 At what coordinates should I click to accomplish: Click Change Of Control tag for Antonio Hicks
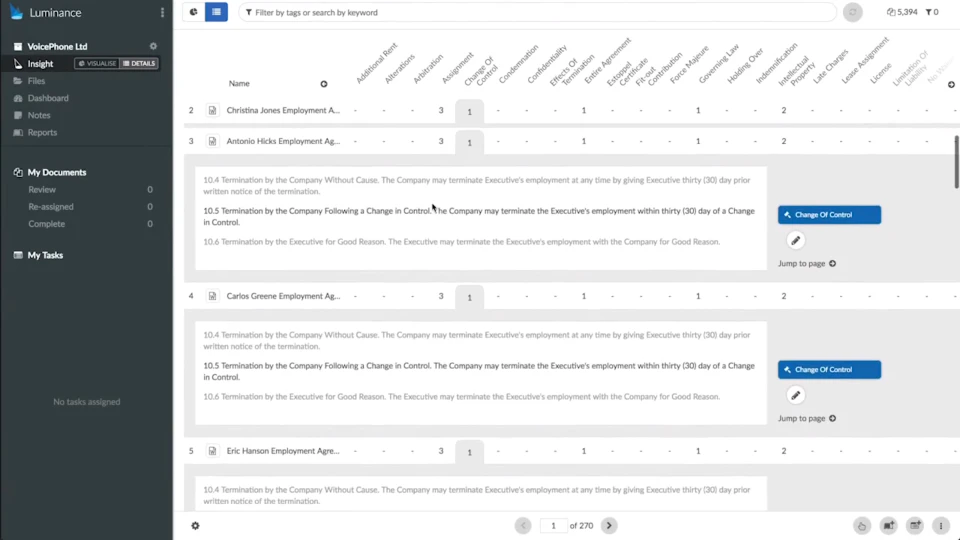pyautogui.click(x=829, y=215)
